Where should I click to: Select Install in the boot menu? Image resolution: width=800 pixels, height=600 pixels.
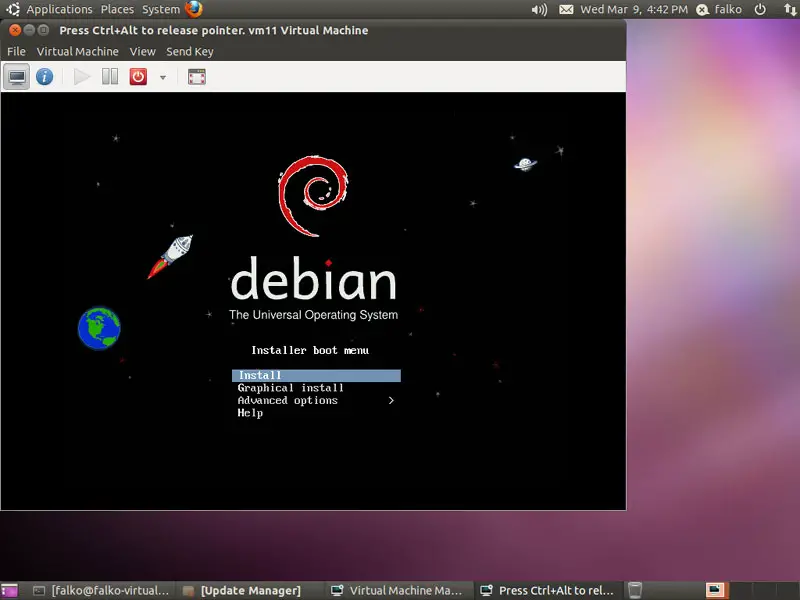point(316,376)
